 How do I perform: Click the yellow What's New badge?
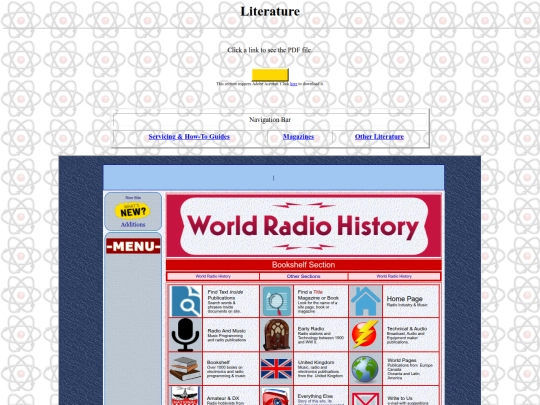133,211
